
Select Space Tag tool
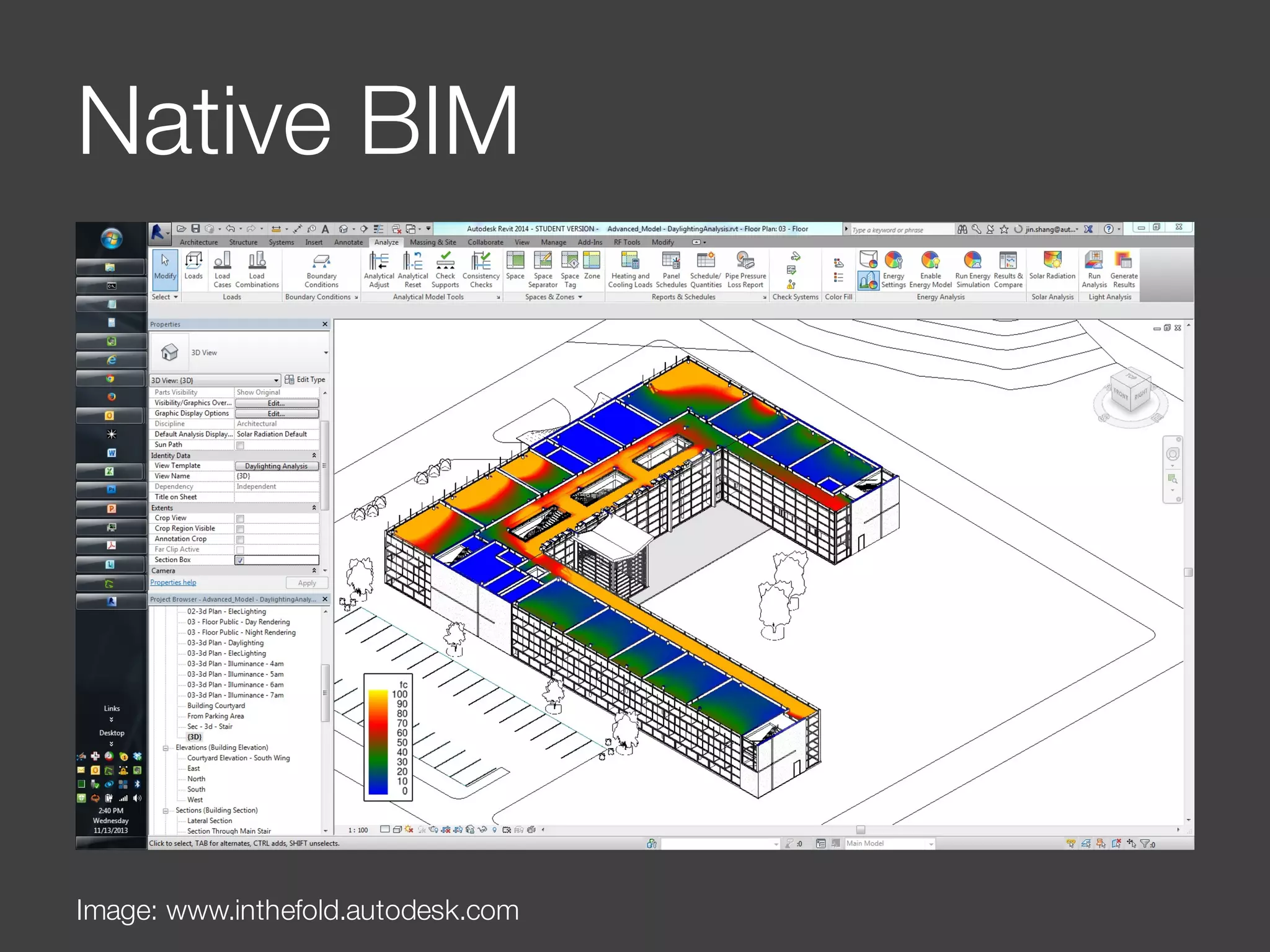pyautogui.click(x=569, y=270)
